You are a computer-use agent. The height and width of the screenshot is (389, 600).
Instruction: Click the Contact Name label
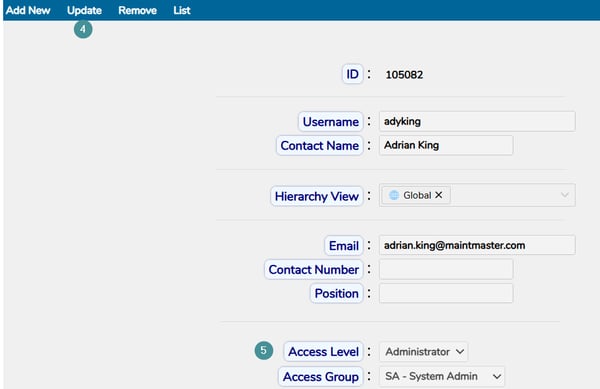320,145
